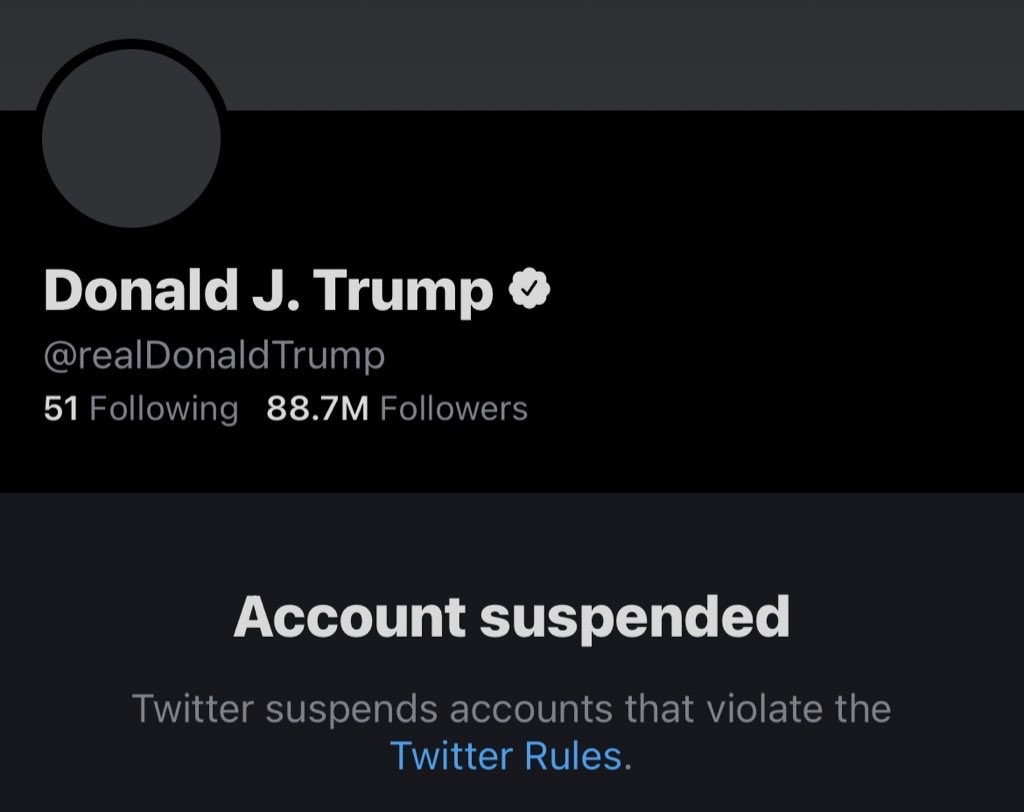
Task: Open the blank profile avatar circle
Action: pyautogui.click(x=131, y=138)
